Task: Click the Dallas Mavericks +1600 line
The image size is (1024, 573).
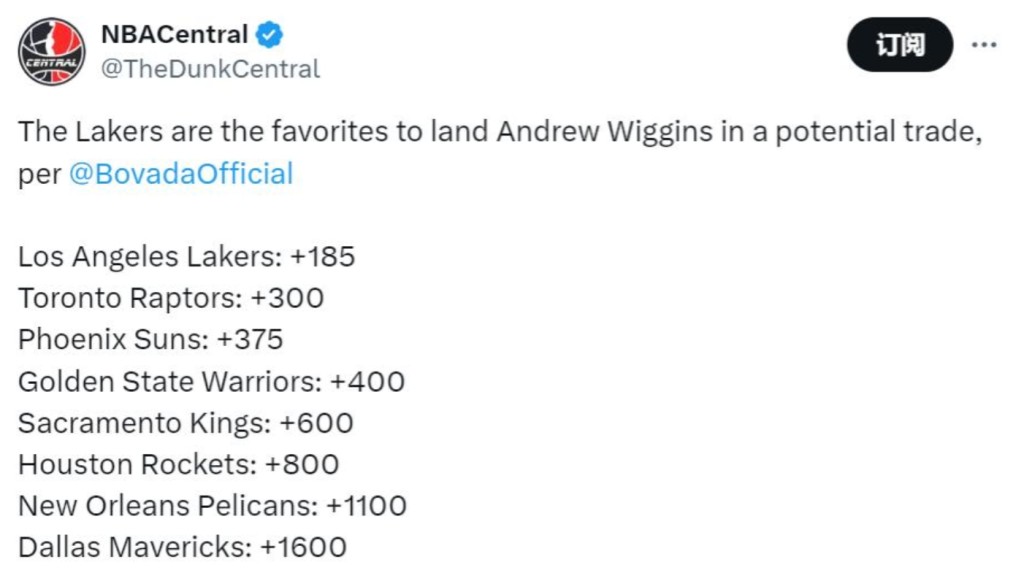Action: pos(182,548)
